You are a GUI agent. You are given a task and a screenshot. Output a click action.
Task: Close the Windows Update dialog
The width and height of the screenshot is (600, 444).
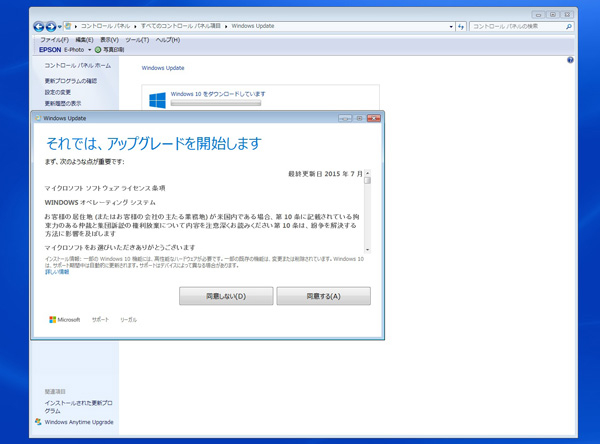pos(373,118)
